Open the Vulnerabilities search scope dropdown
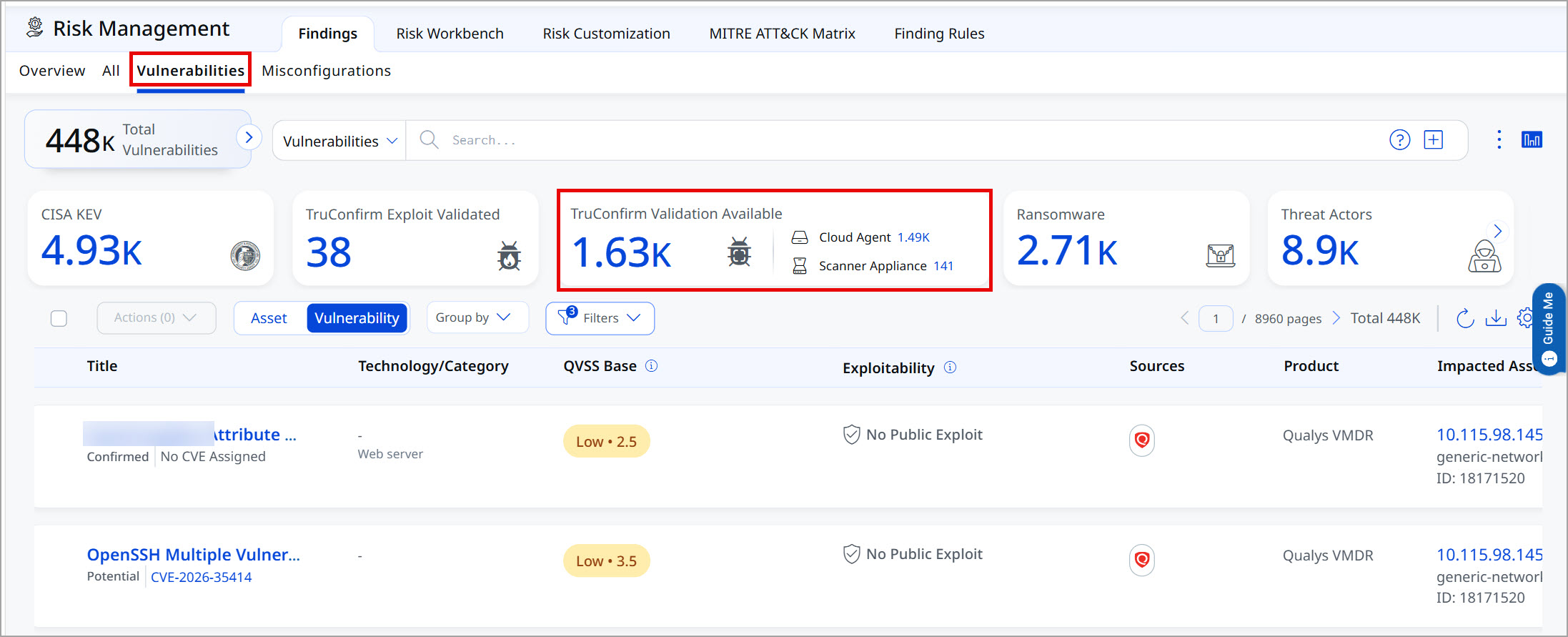The height and width of the screenshot is (637, 1568). click(x=339, y=141)
